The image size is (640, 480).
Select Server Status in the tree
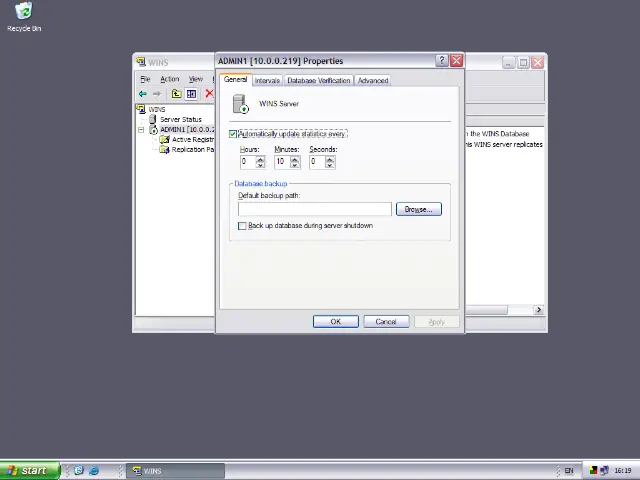(181, 119)
